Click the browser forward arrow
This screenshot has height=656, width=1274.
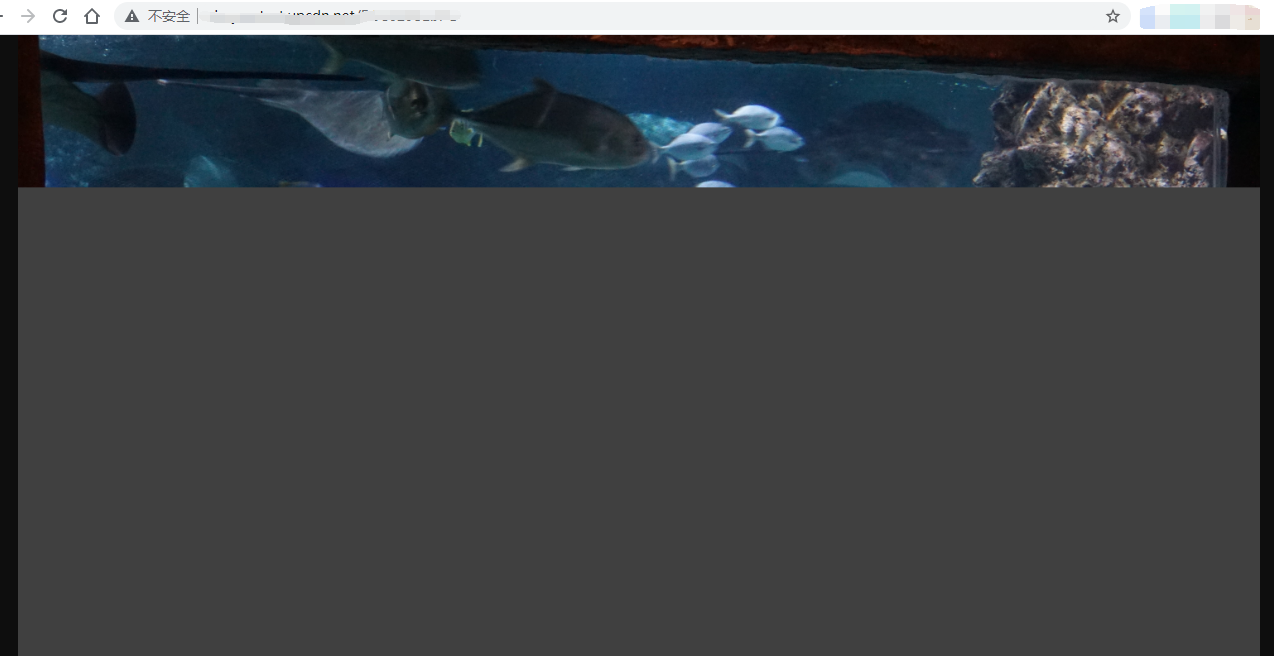point(28,16)
